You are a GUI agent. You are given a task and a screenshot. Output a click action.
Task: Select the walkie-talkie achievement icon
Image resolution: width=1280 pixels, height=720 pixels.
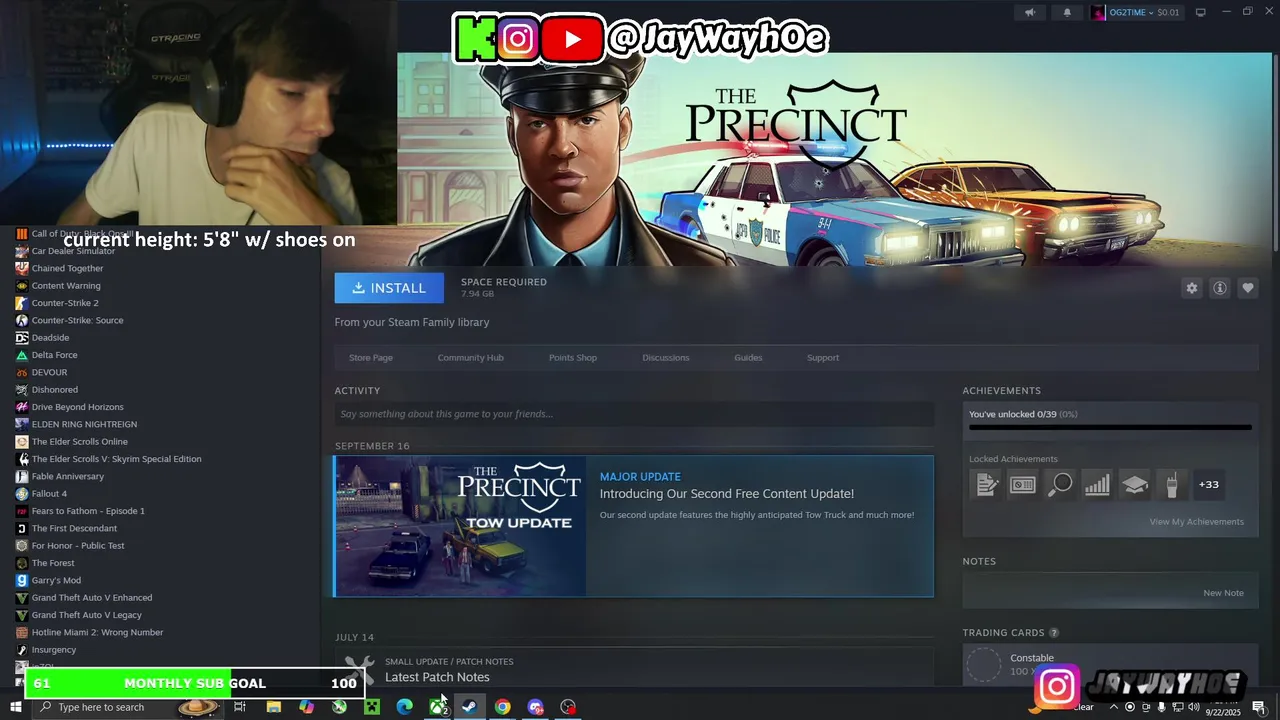(1171, 485)
